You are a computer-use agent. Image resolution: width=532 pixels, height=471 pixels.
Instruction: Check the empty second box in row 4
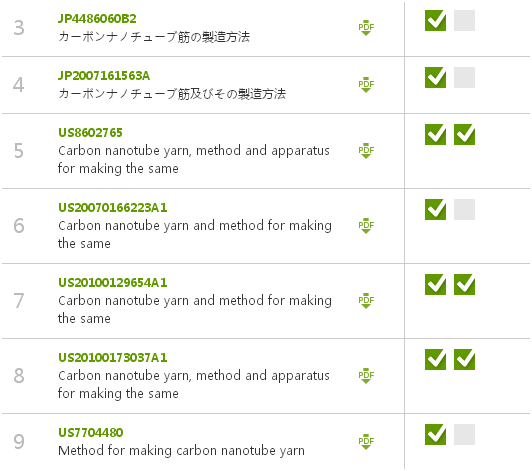pyautogui.click(x=464, y=77)
